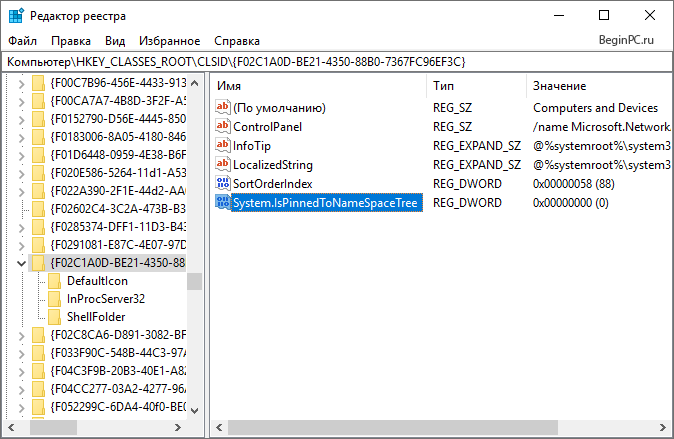Open the Справка menu
This screenshot has height=439, width=674.
pyautogui.click(x=237, y=41)
